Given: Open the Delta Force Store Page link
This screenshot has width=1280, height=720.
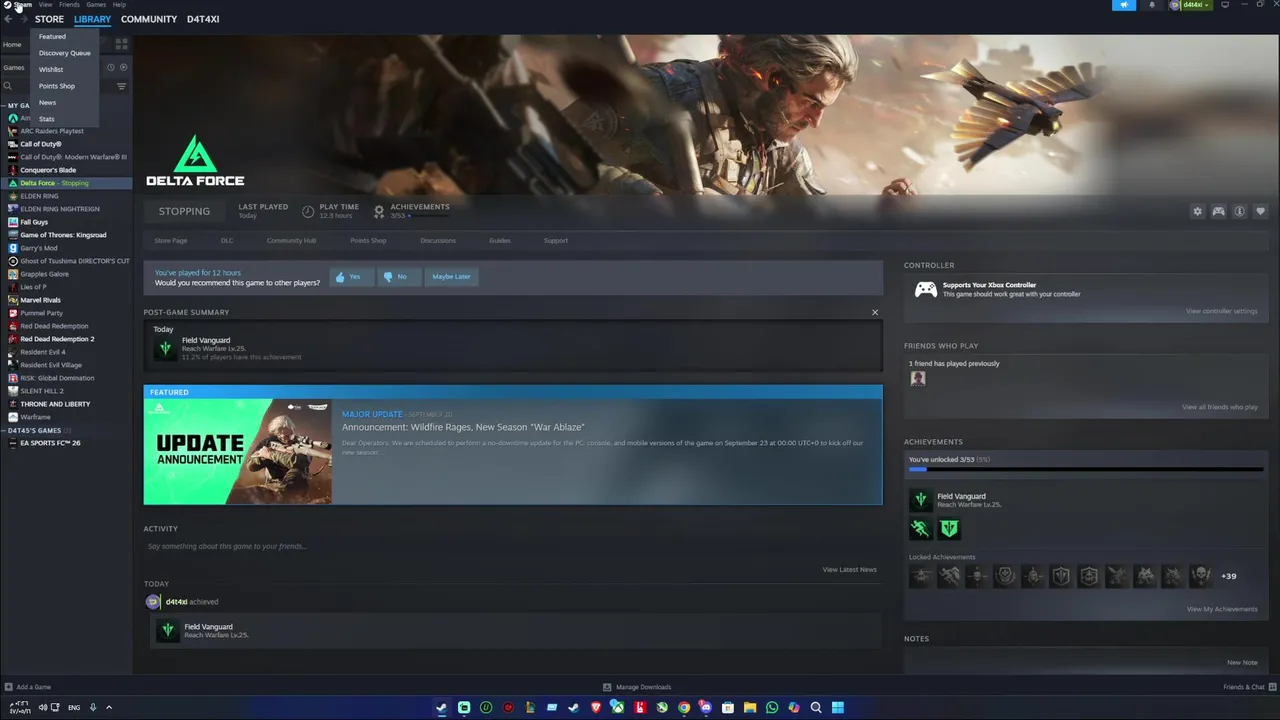Looking at the screenshot, I should 171,241.
